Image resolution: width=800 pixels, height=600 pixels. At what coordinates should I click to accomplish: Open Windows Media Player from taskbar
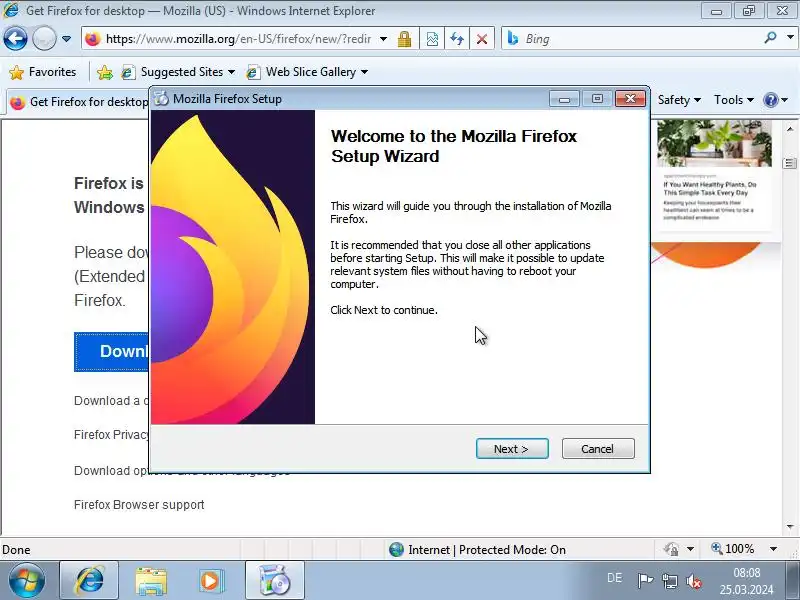tap(211, 581)
